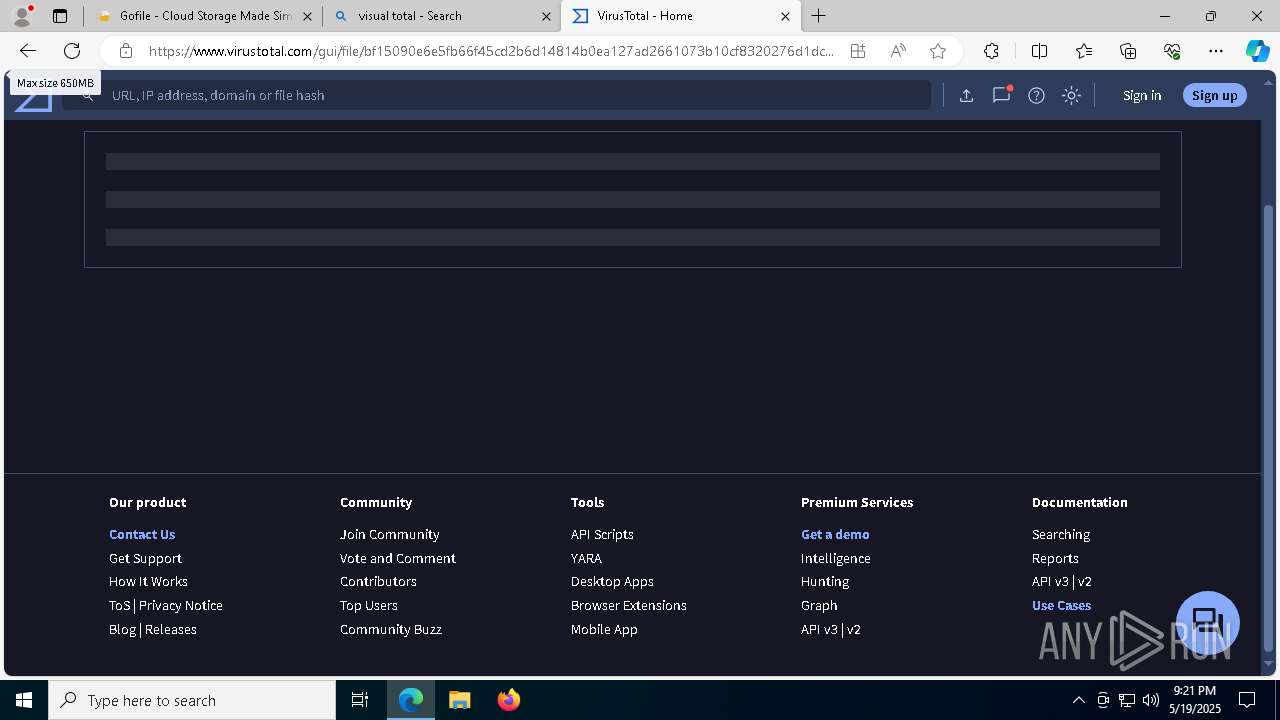Click the address bar URL
This screenshot has width=1280, height=720.
tap(491, 51)
